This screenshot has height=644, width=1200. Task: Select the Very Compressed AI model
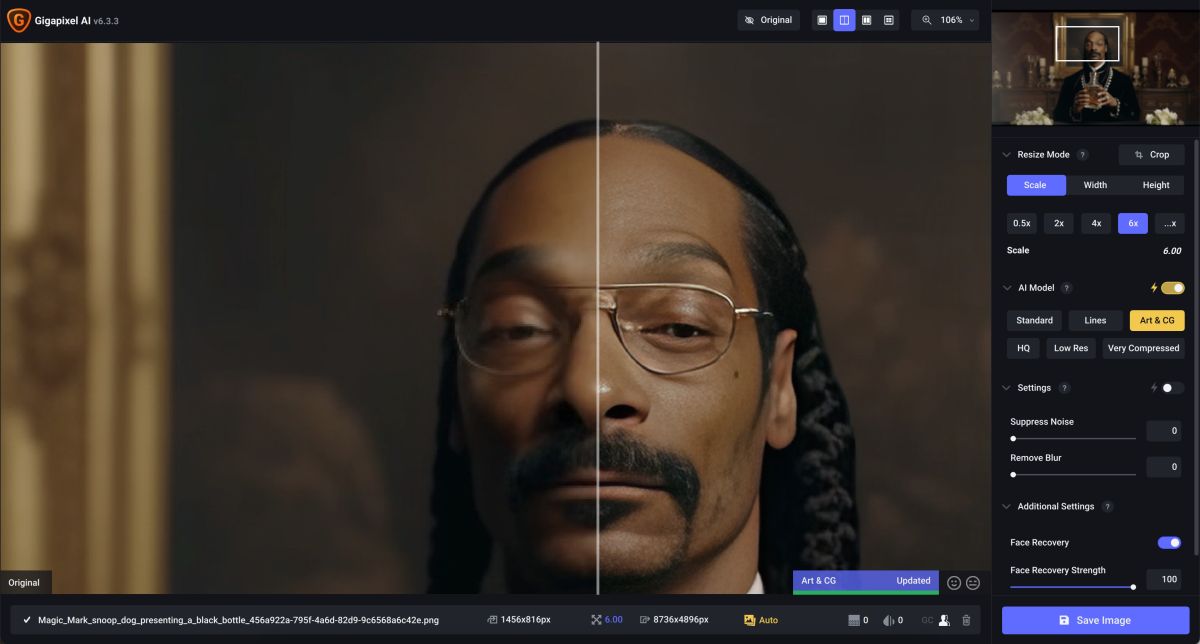click(x=1144, y=349)
